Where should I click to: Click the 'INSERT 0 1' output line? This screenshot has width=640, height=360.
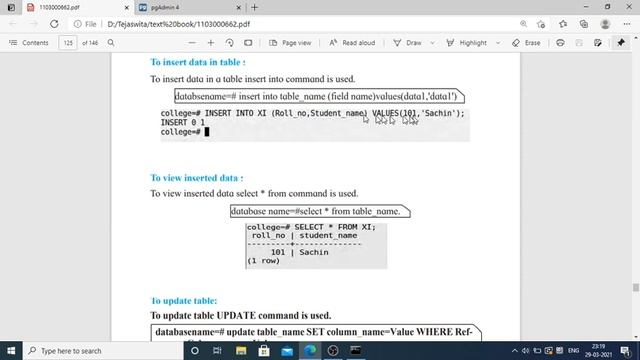point(182,122)
